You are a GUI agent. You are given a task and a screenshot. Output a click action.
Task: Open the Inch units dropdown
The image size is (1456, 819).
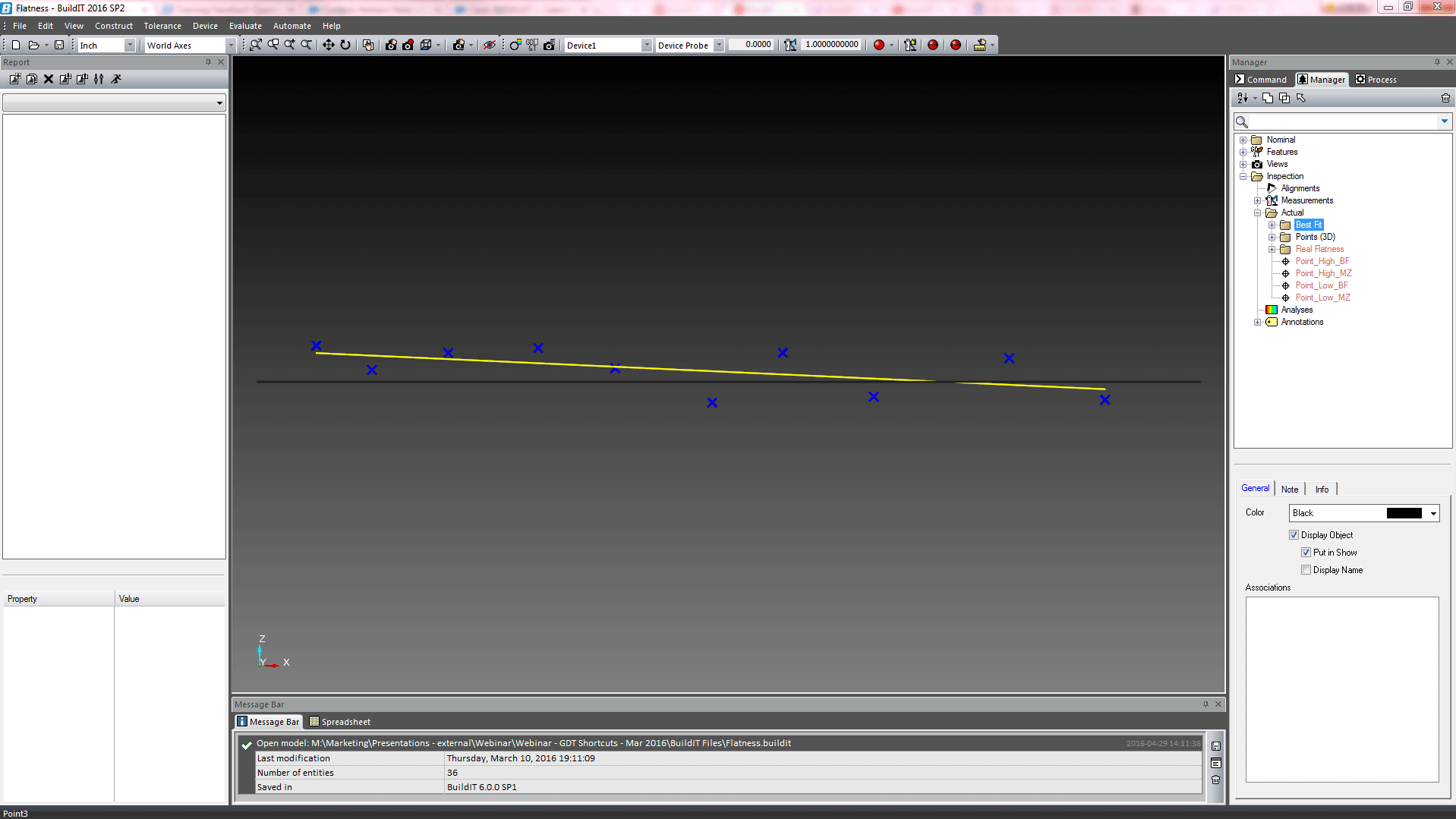pyautogui.click(x=130, y=46)
